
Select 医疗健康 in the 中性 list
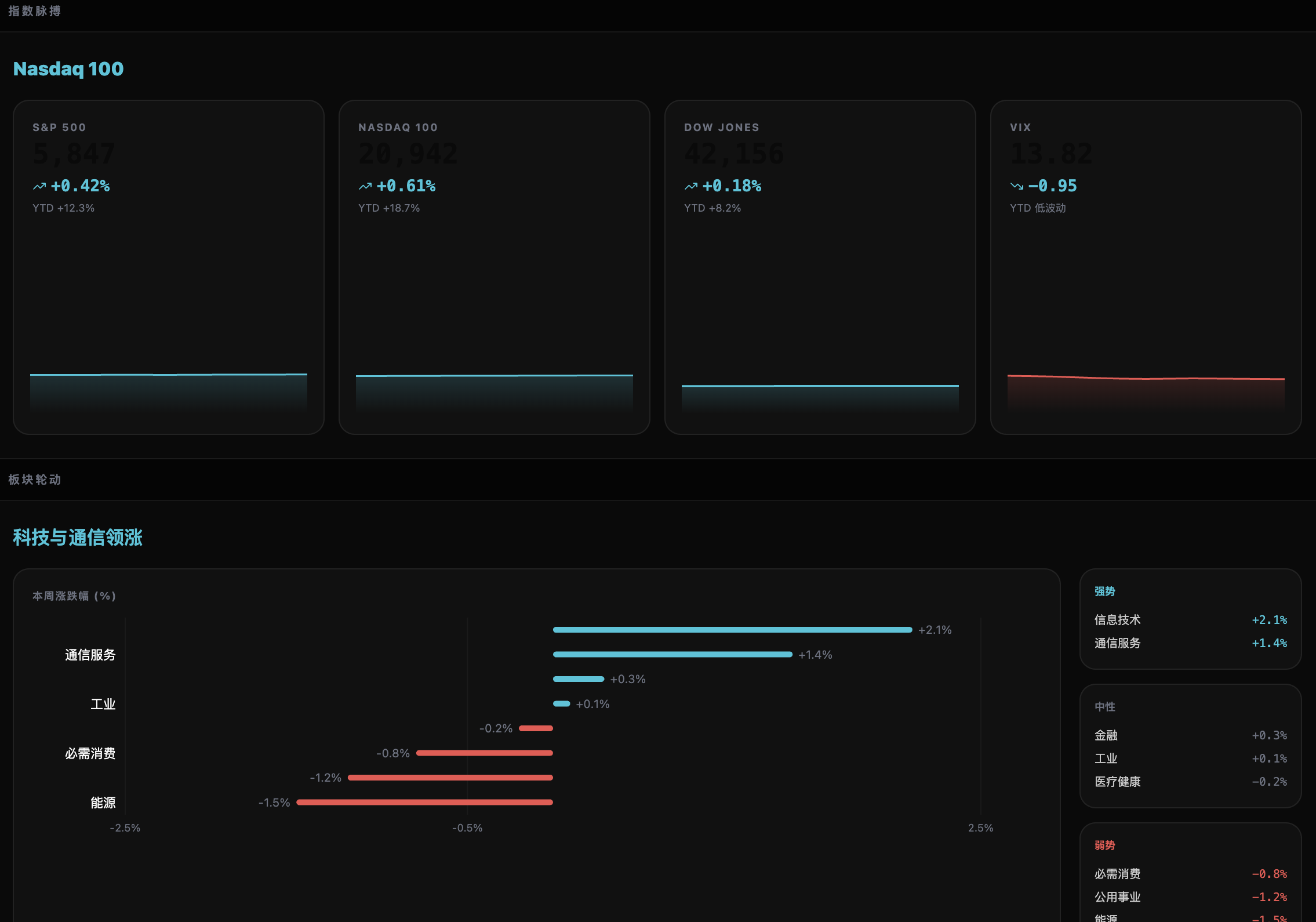point(1118,782)
